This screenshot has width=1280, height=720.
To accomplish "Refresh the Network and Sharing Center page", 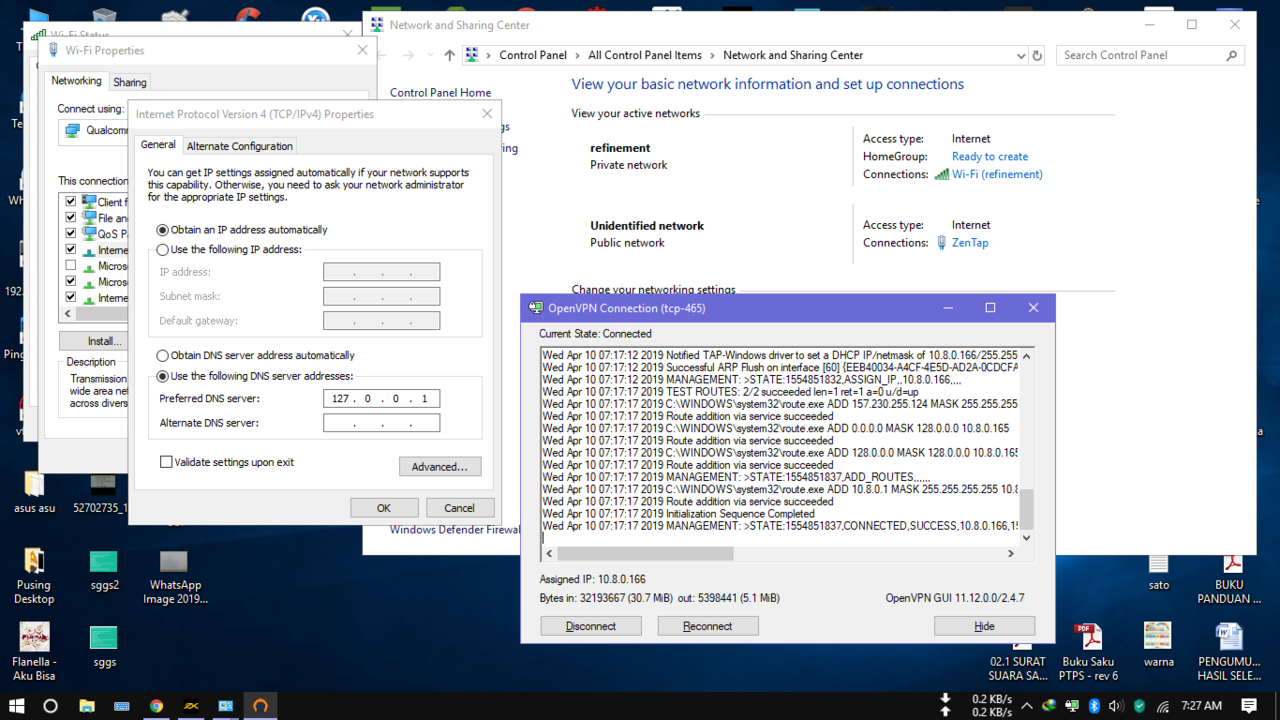I will click(1037, 56).
